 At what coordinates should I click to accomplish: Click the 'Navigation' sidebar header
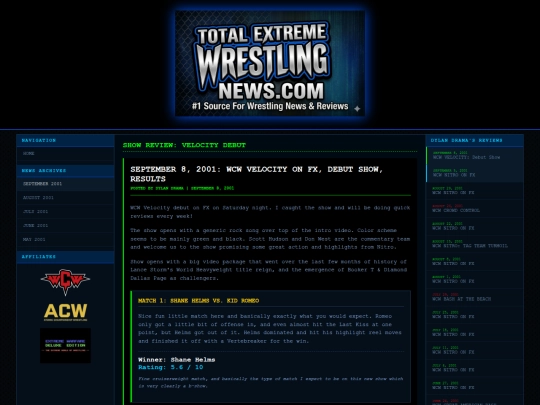point(65,141)
